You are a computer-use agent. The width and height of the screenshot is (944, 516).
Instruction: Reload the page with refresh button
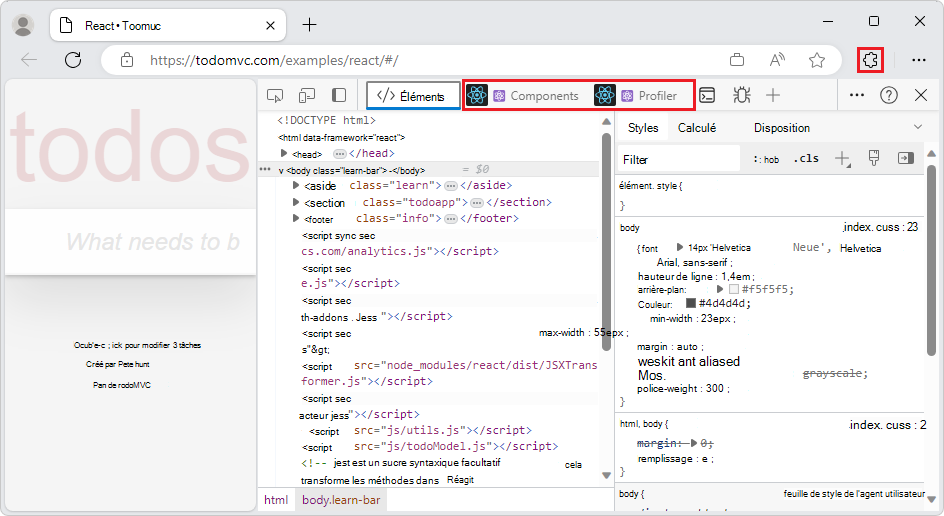point(73,60)
